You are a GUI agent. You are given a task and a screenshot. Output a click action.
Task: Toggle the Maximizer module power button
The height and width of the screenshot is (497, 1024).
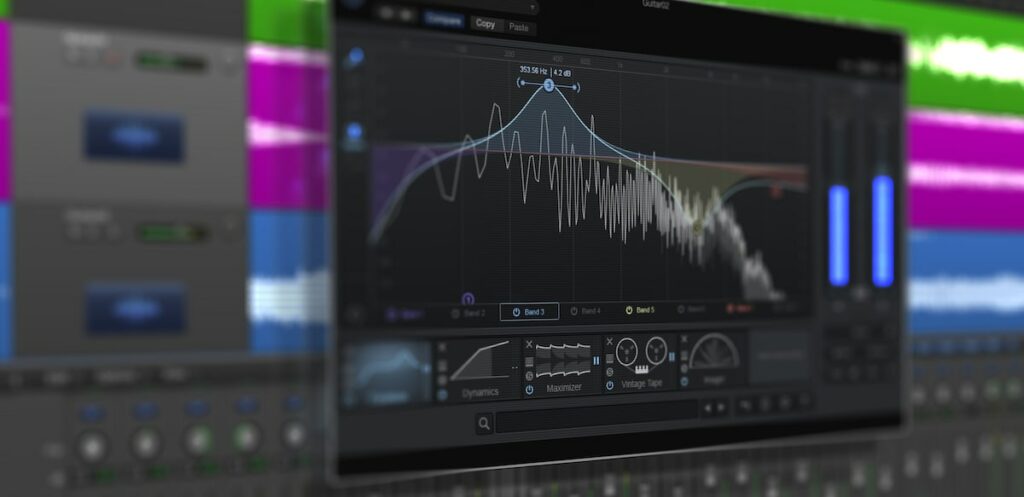528,388
